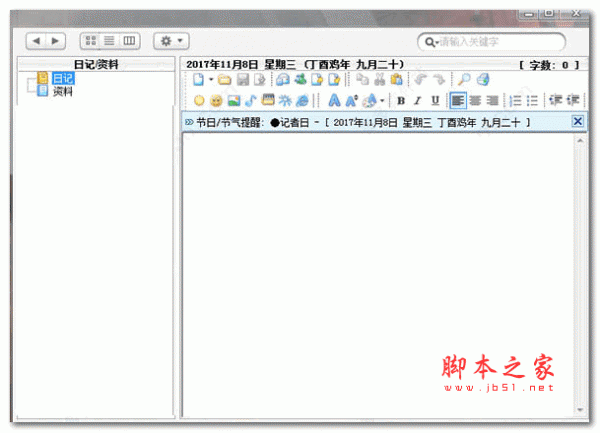The width and height of the screenshot is (600, 433).
Task: Go forward with the right arrow button
Action: [x=55, y=41]
